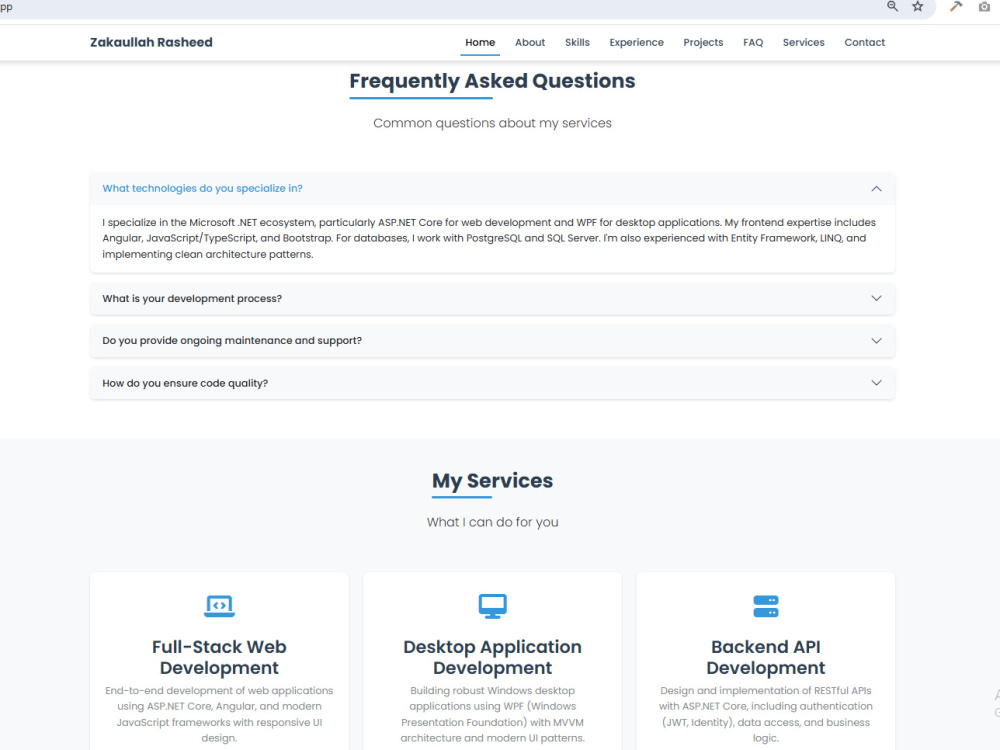The width and height of the screenshot is (1000, 750).
Task: Click the Backend API Development server icon
Action: [765, 606]
